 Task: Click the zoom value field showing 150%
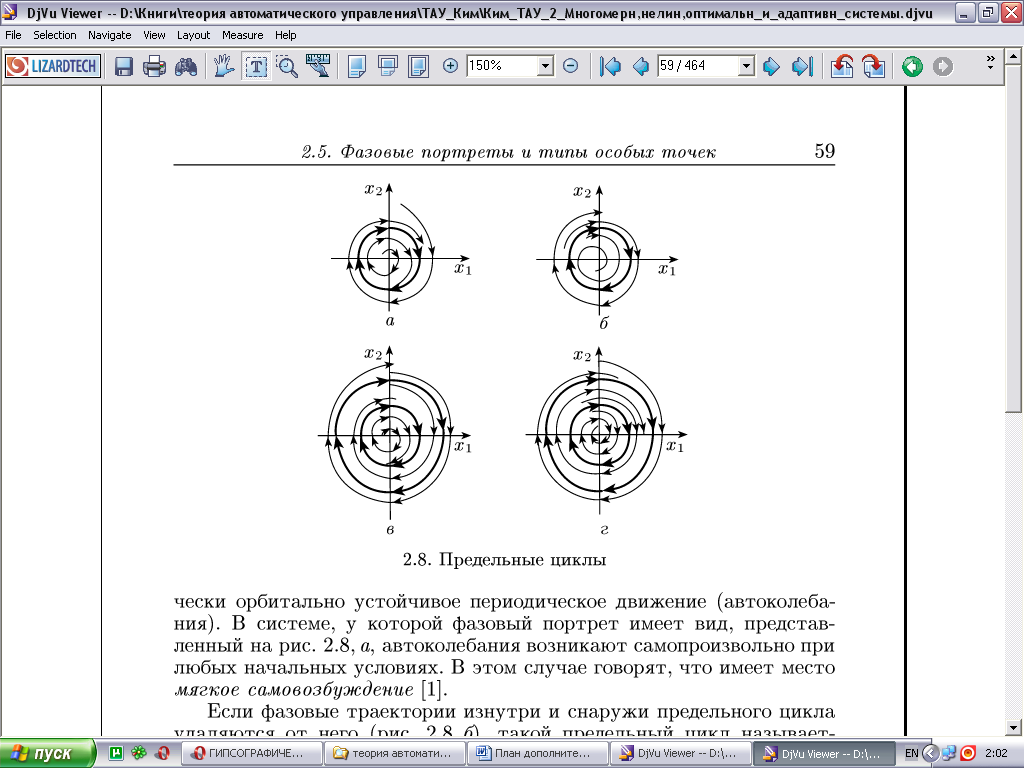[502, 65]
